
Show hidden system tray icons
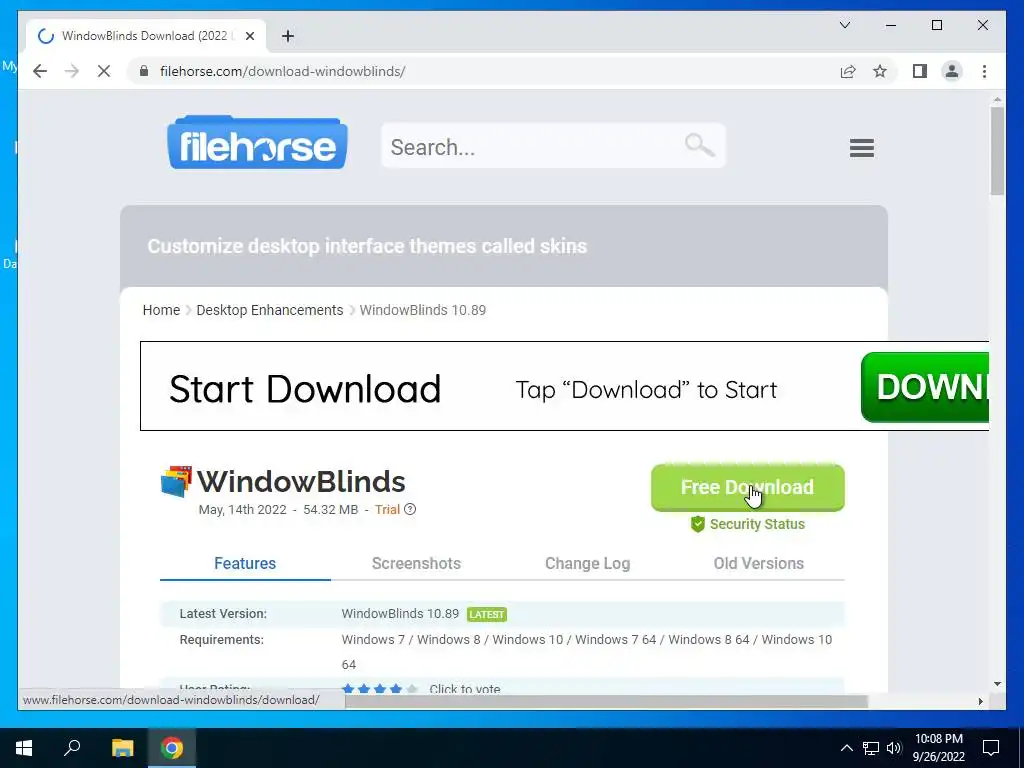(x=846, y=748)
